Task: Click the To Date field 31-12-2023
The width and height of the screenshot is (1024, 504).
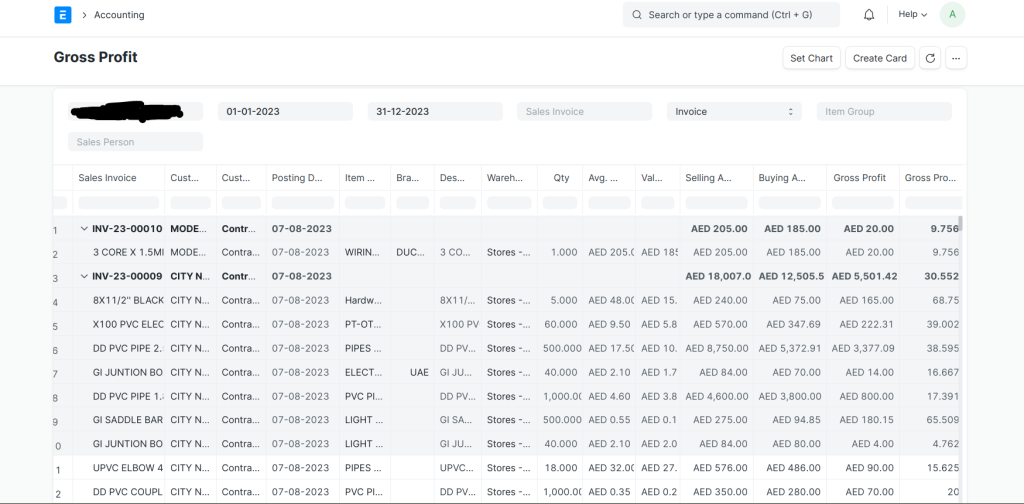Action: click(435, 112)
